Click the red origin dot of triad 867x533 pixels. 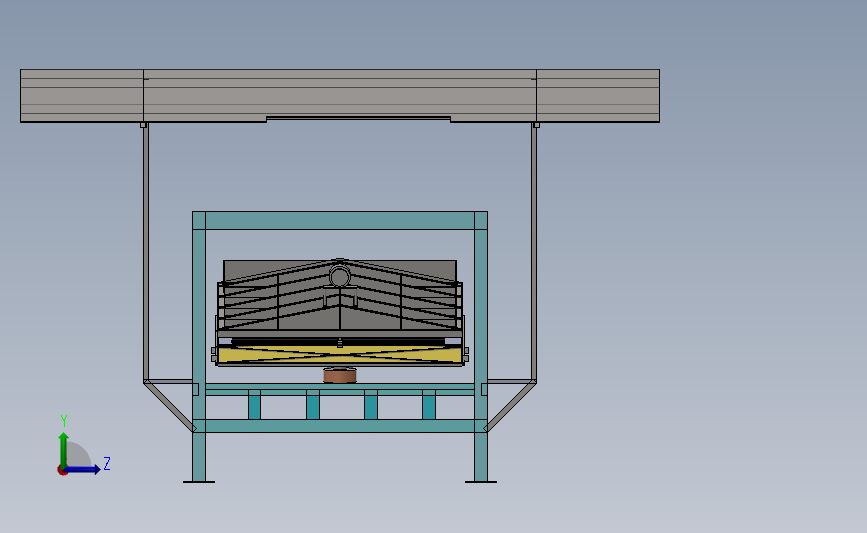point(62,471)
